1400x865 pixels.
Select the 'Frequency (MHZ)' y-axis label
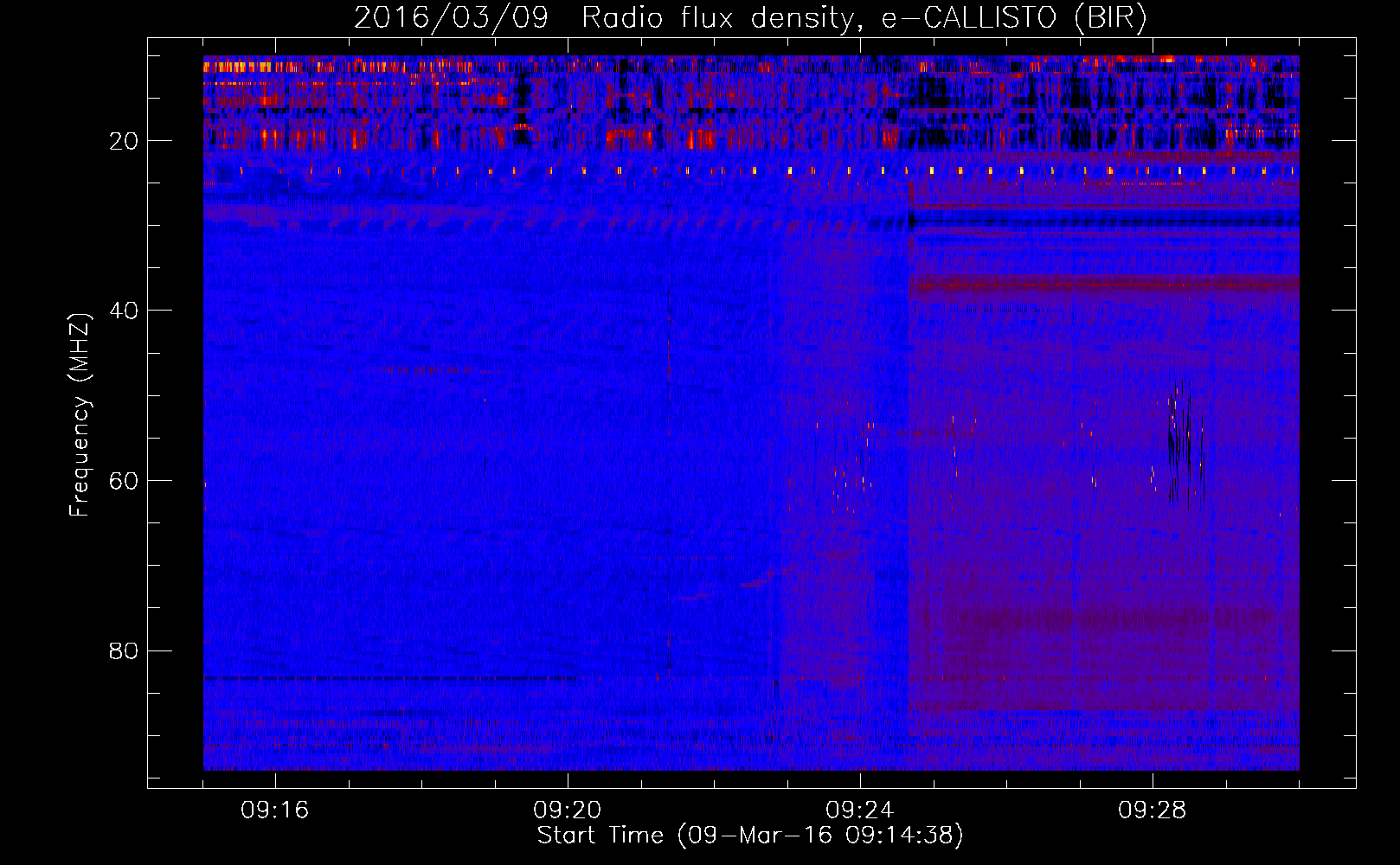point(80,415)
